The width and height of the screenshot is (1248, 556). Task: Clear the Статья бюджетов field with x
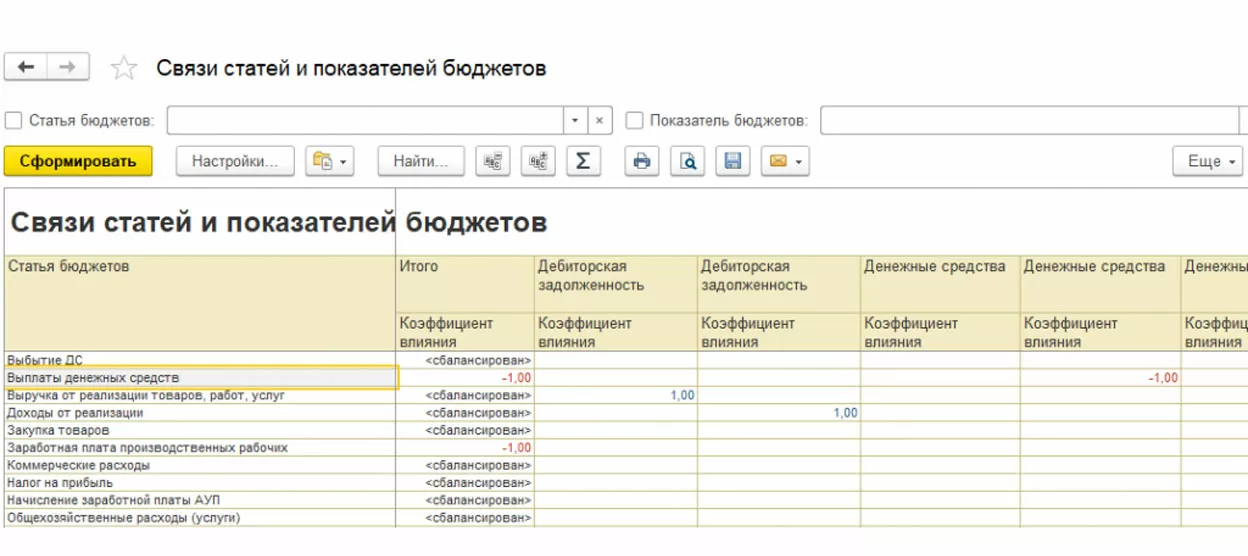[599, 120]
